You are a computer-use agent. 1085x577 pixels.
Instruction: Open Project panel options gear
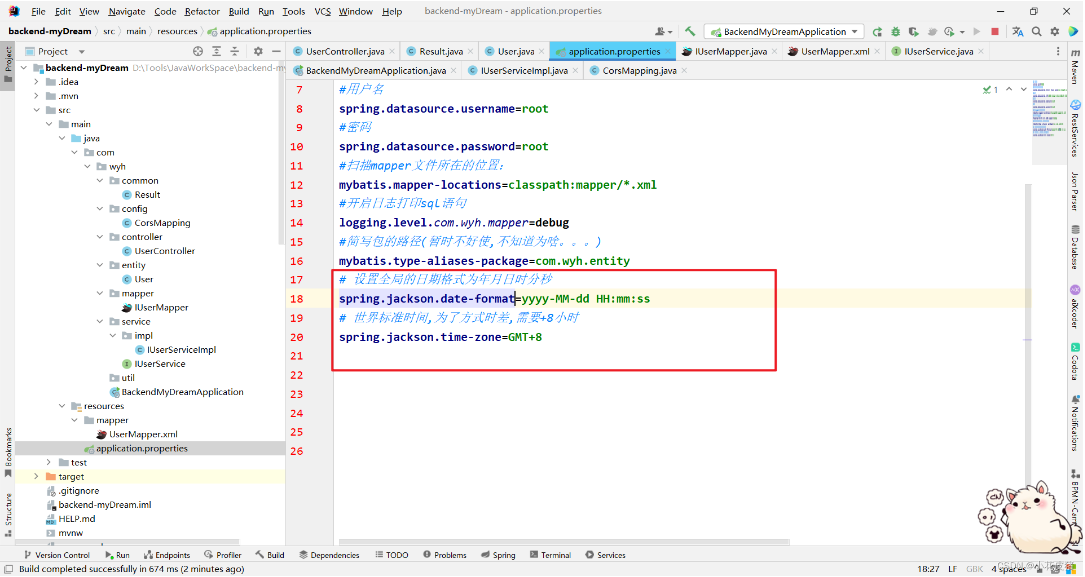click(x=258, y=51)
